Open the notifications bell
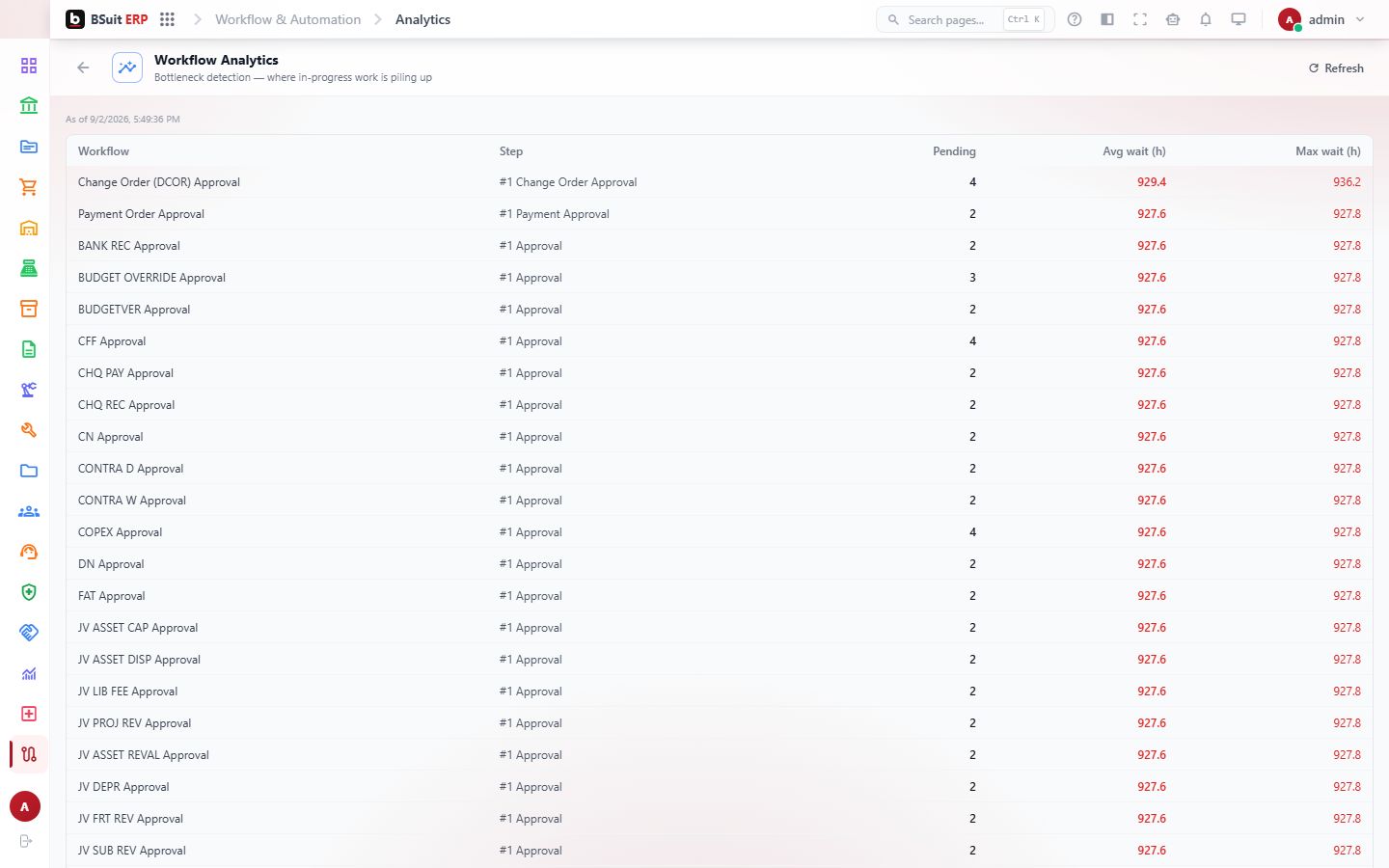The height and width of the screenshot is (868, 1389). [1206, 19]
